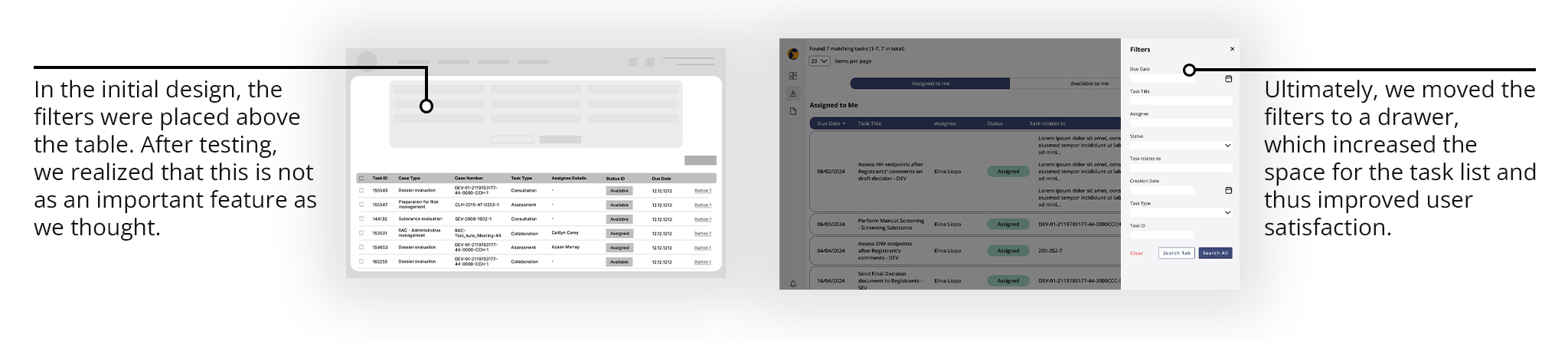Click the Task Title filter input field
1568x341 pixels.
(x=1181, y=100)
